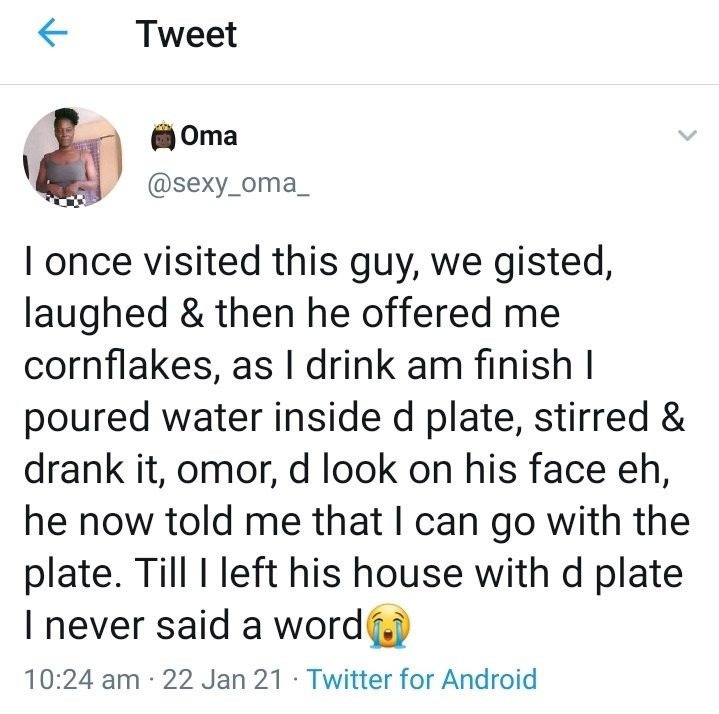719x714 pixels.
Task: Click the text 'I never said a word'
Action: tap(194, 626)
